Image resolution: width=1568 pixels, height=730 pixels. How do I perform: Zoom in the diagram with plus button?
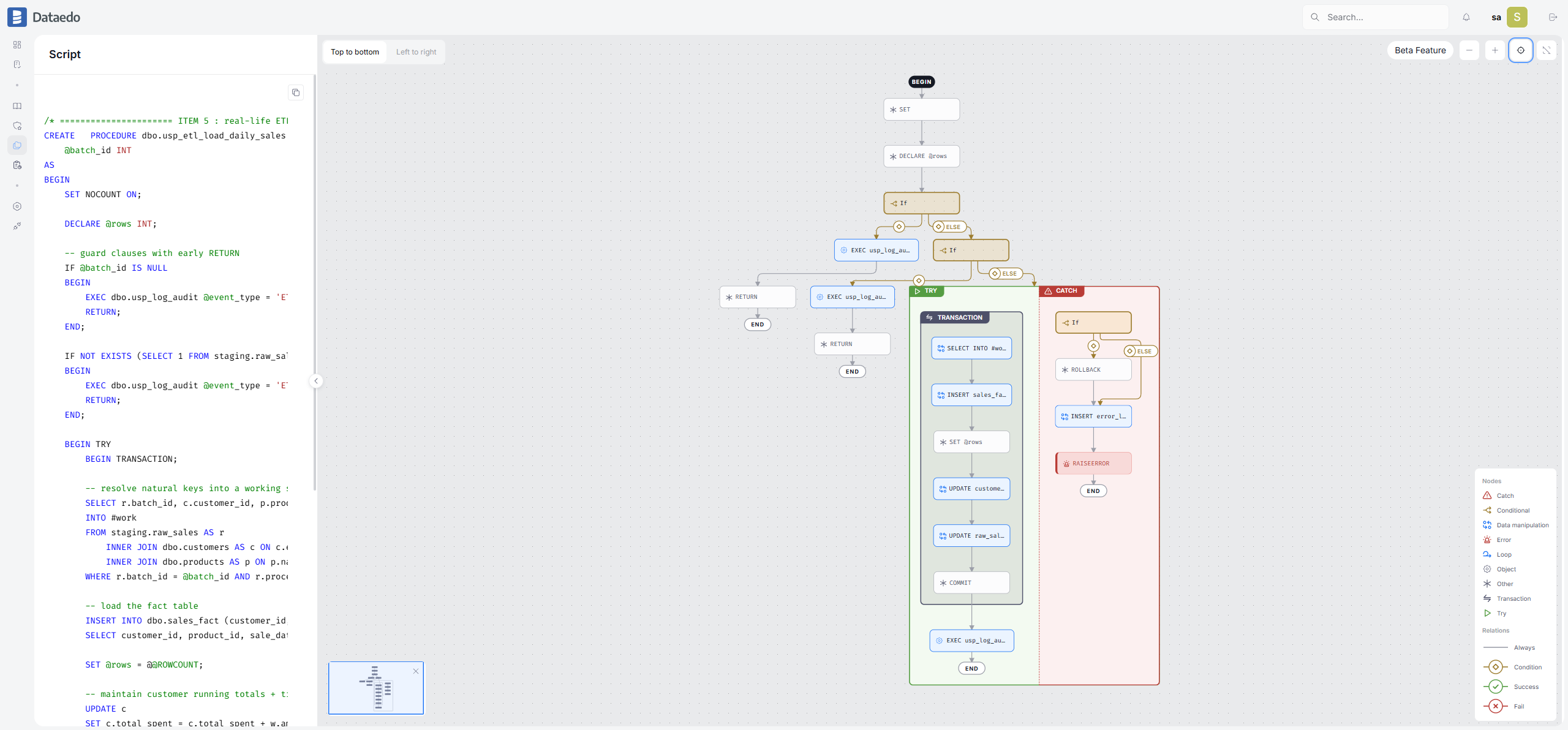pyautogui.click(x=1495, y=50)
